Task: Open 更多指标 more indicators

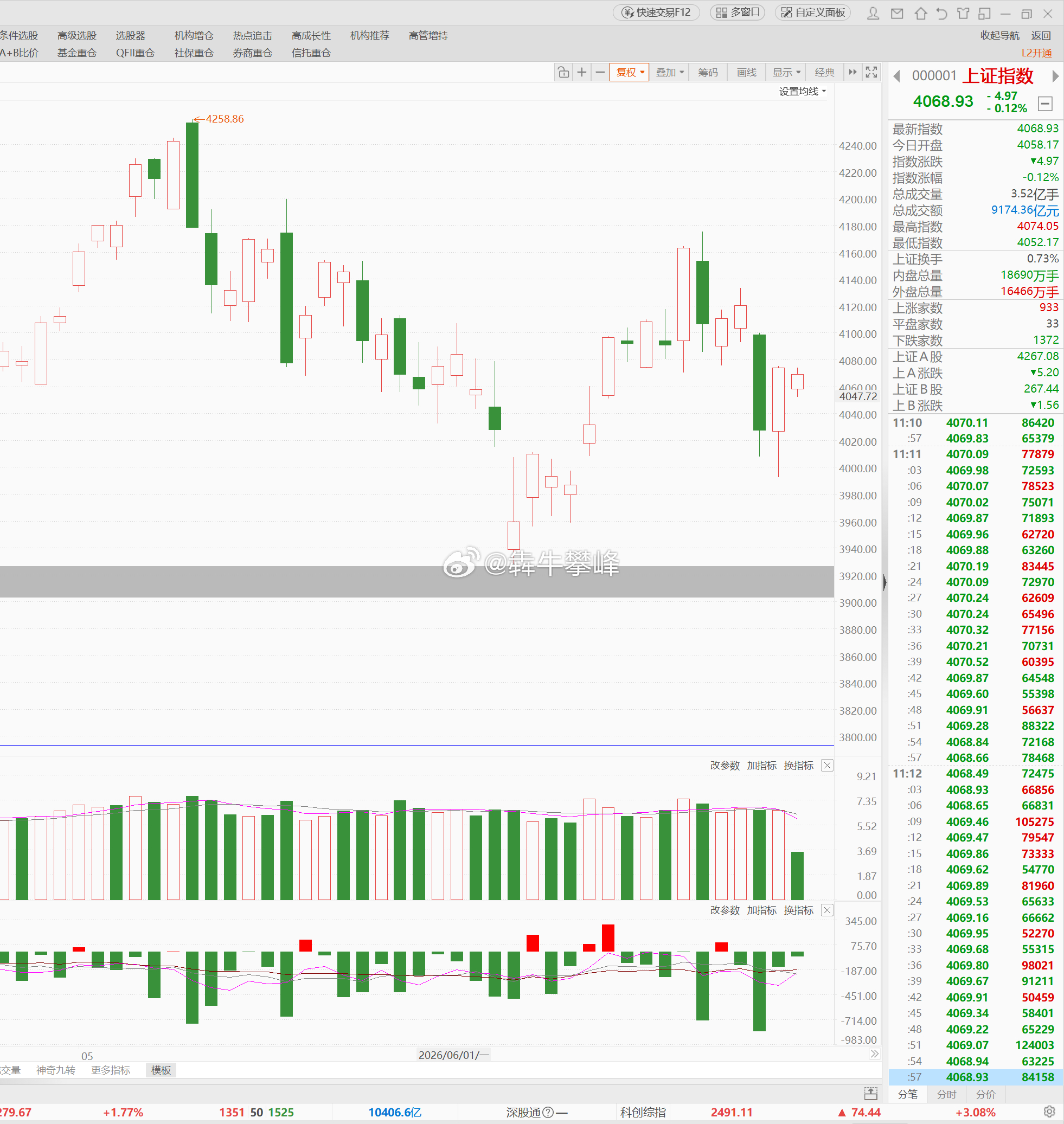Action: (111, 1070)
